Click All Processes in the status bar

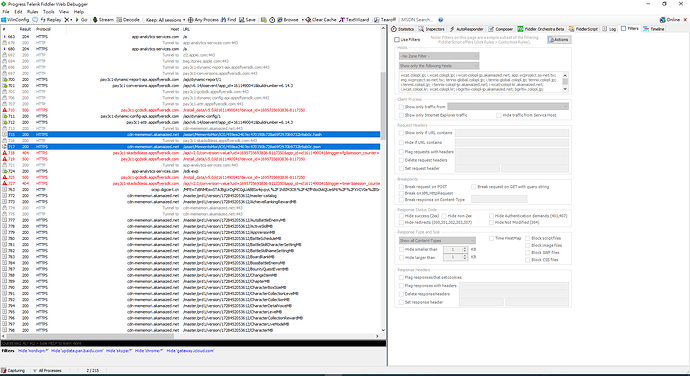47,371
